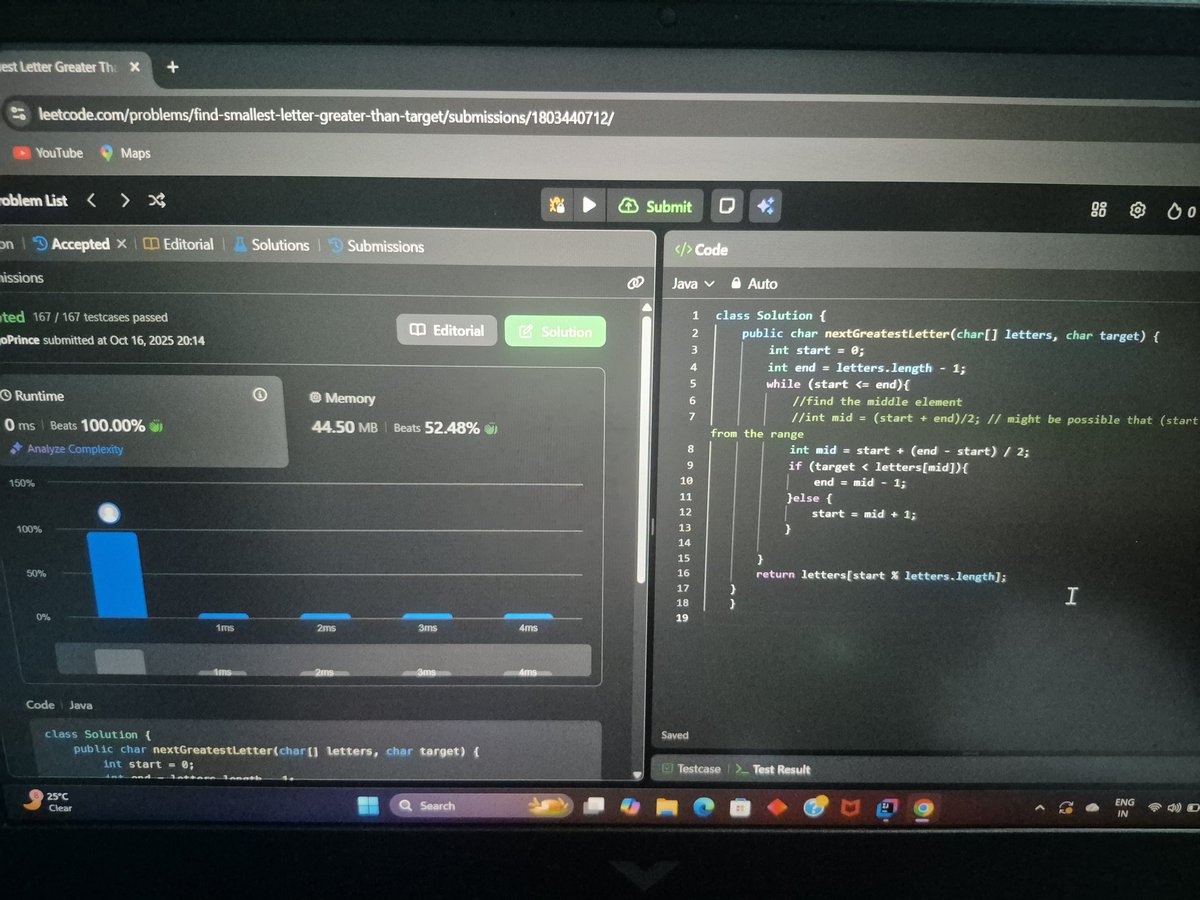Open Microsoft Edge from taskbar
Screen dimensions: 1200x900
click(704, 808)
